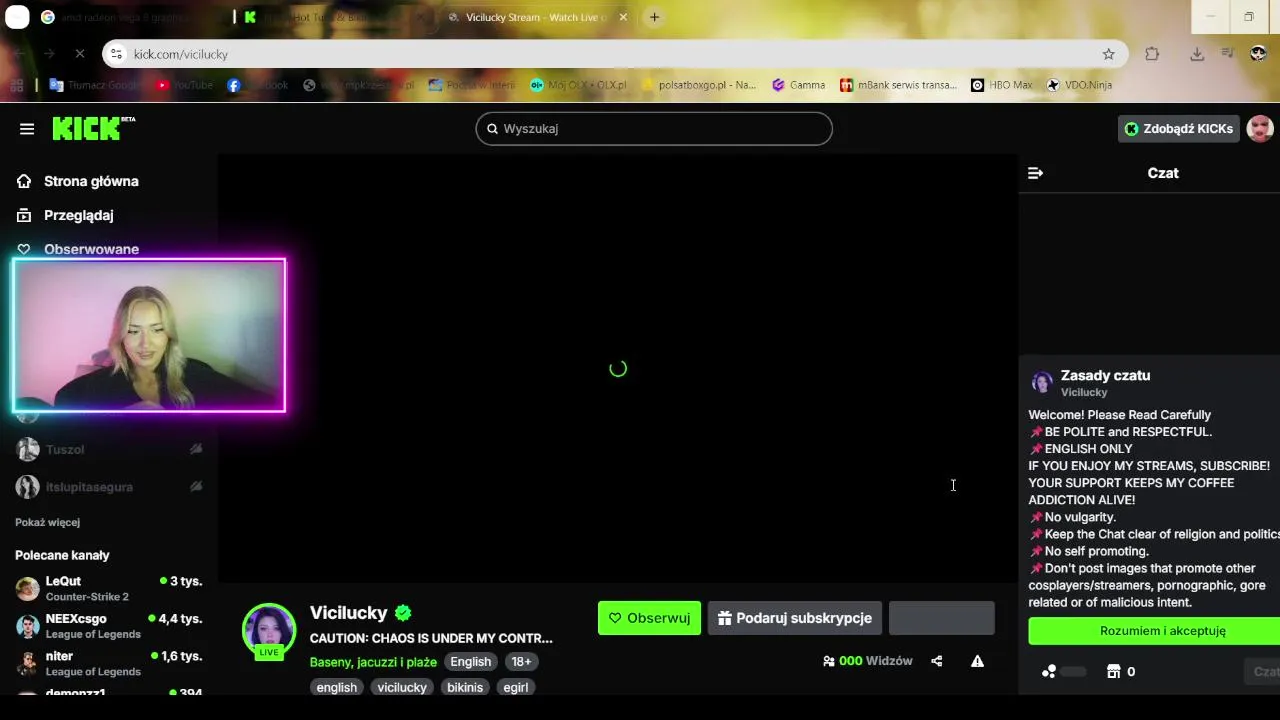Select the egirl tag

[x=515, y=688]
